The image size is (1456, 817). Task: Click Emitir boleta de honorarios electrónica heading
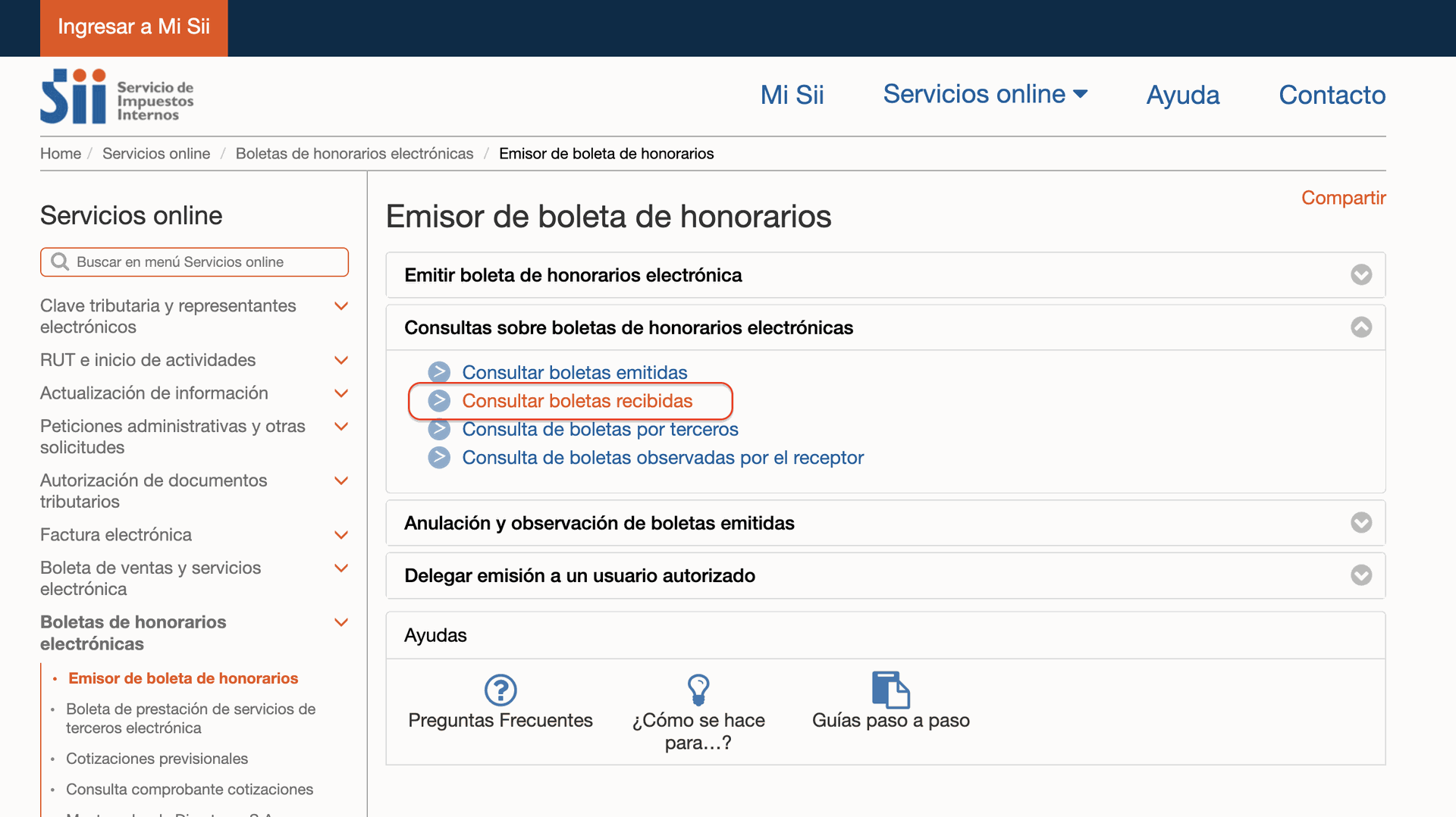573,275
